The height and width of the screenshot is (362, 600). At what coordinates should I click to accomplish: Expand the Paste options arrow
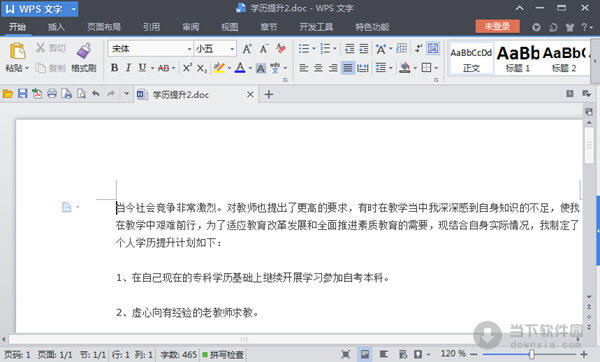tap(27, 68)
